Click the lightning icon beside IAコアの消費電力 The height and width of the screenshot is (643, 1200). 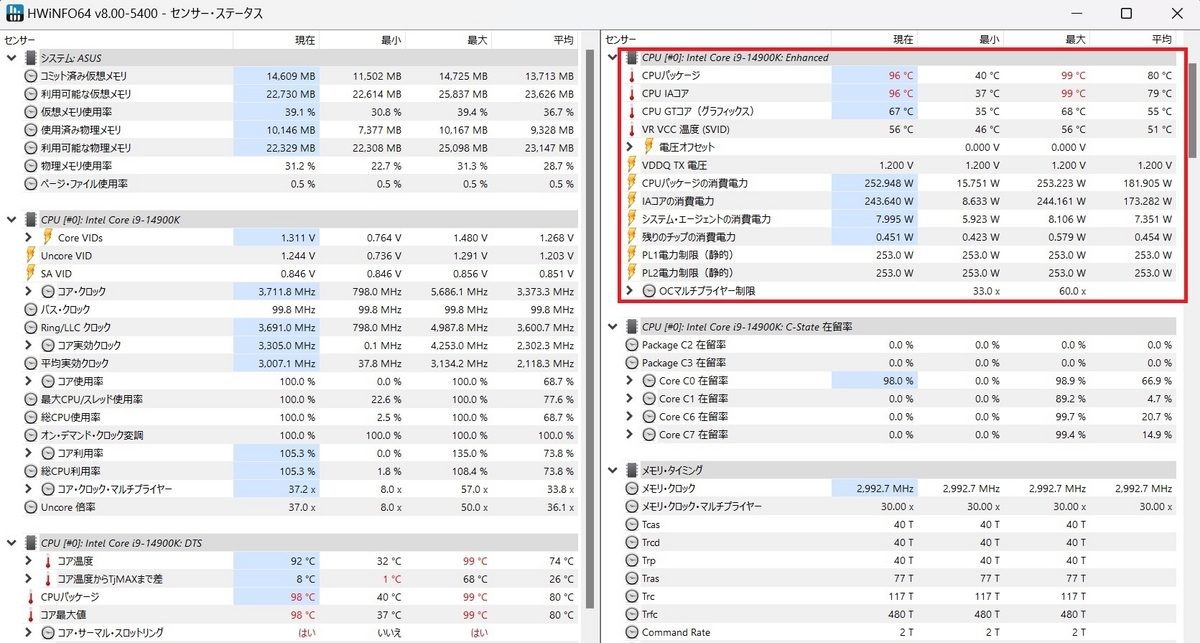pos(631,202)
